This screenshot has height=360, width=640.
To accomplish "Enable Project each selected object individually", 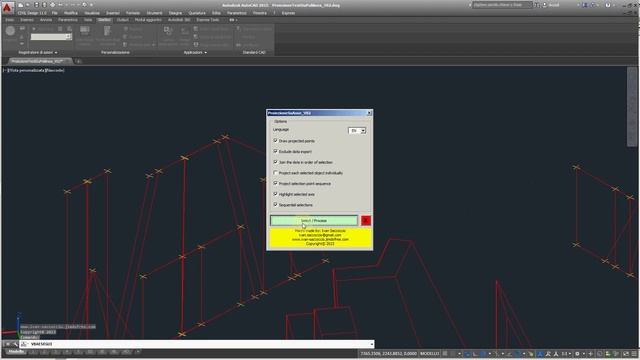I will point(276,173).
